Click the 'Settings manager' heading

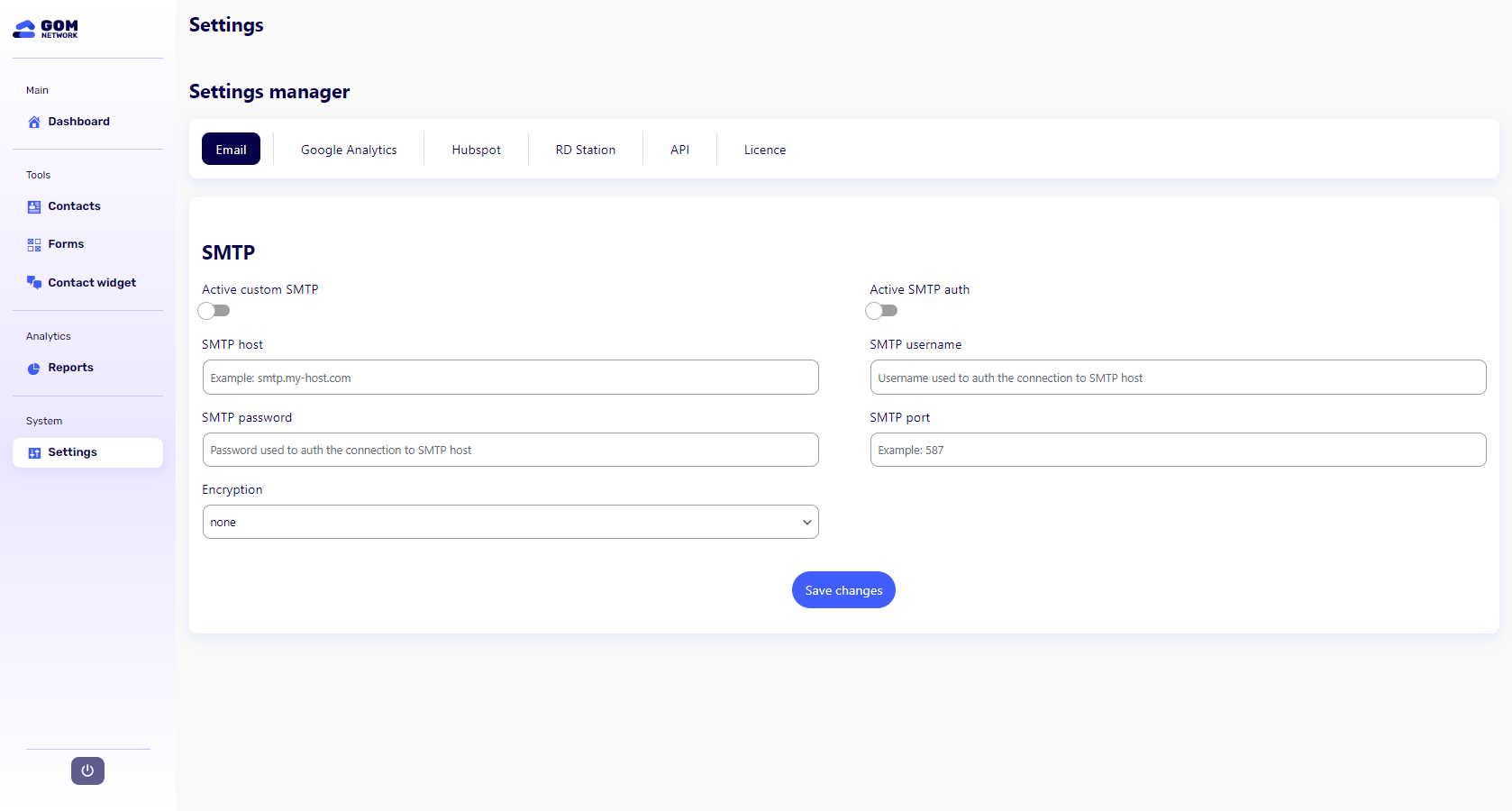269,92
